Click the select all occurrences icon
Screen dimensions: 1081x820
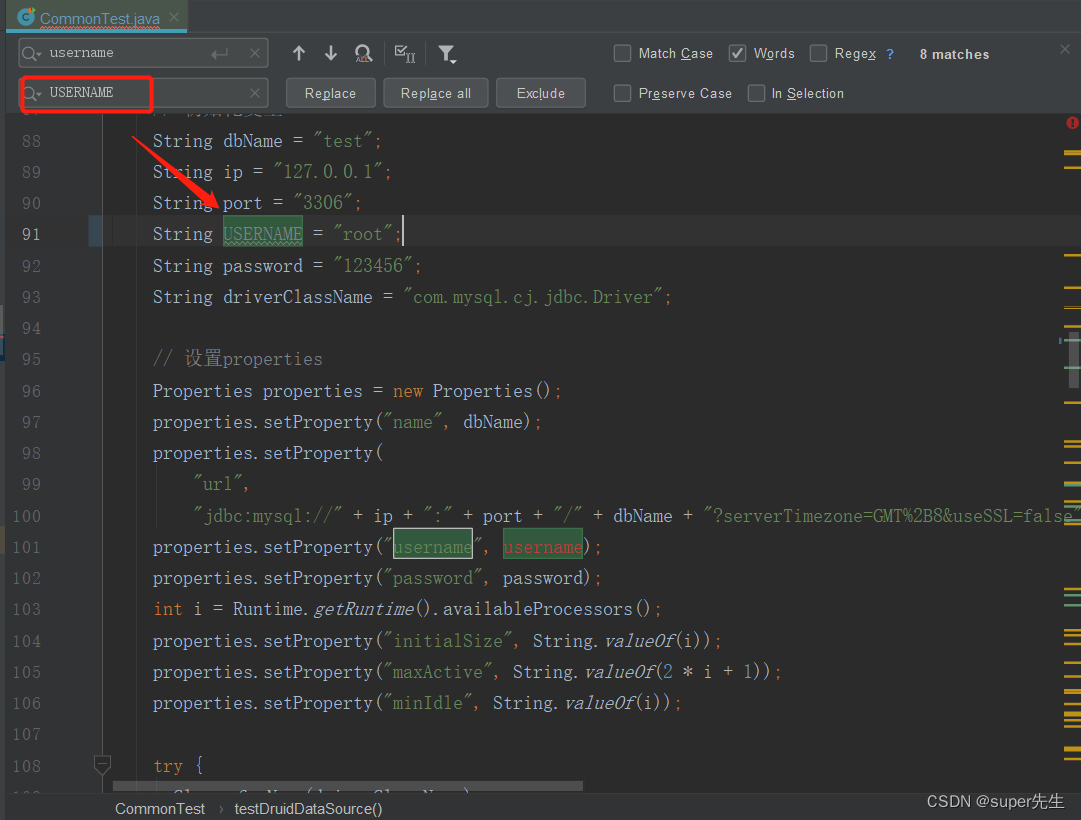405,53
